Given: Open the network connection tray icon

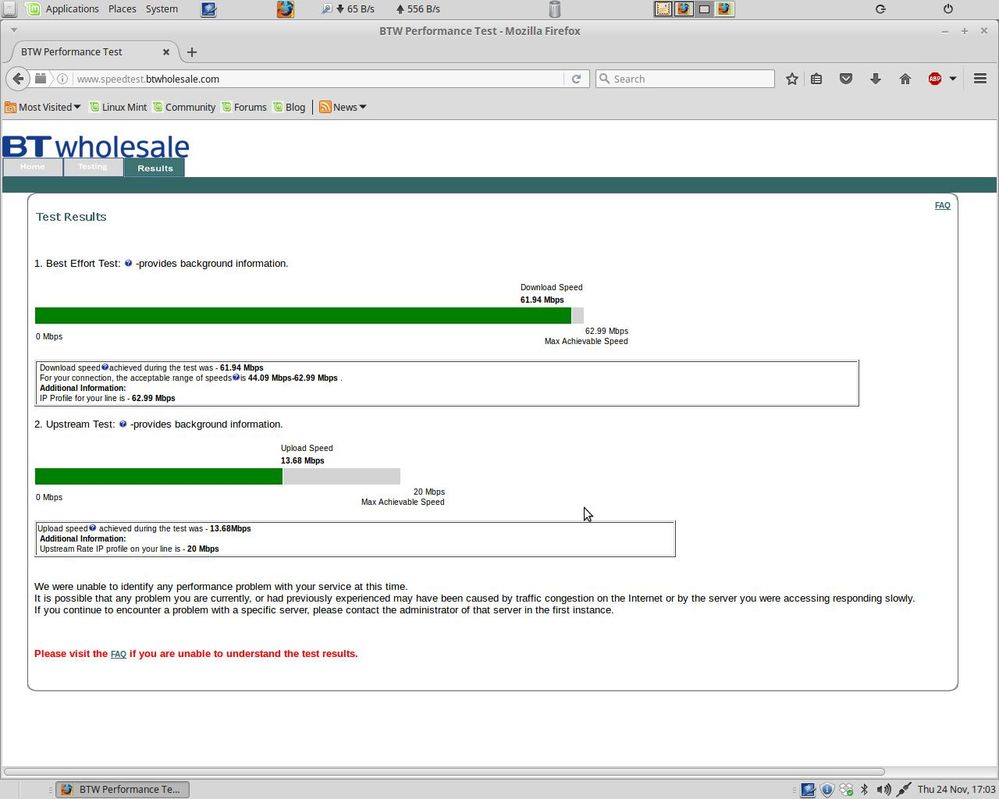Looking at the screenshot, I should (x=903, y=789).
